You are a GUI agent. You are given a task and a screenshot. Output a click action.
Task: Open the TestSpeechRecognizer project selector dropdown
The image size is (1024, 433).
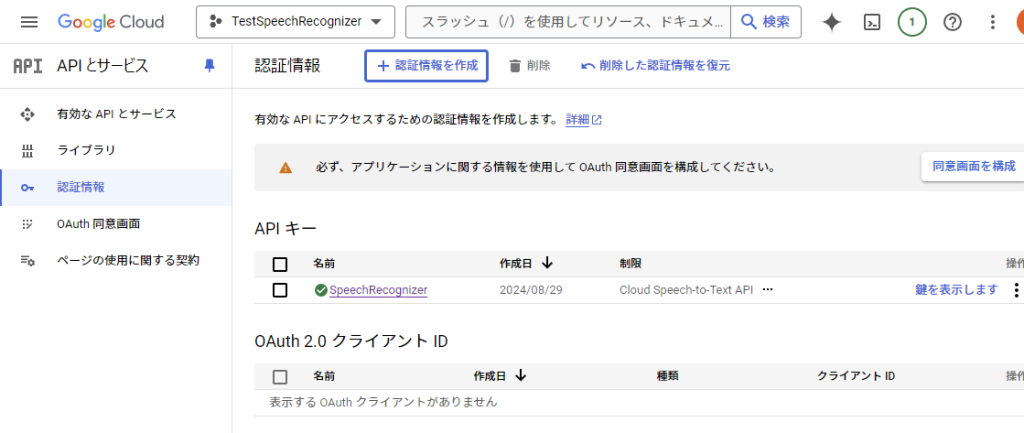tap(296, 22)
